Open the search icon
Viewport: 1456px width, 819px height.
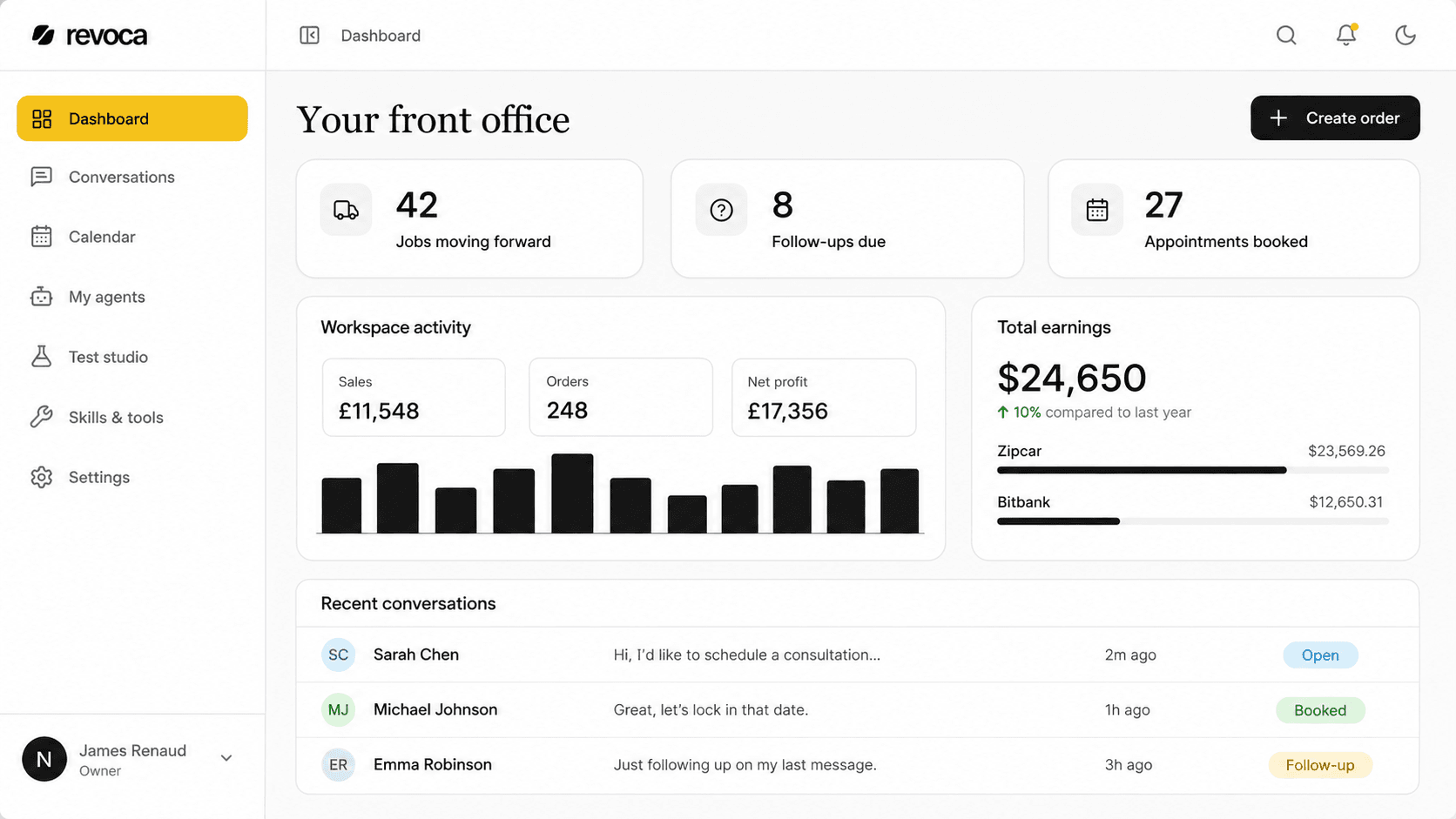tap(1286, 35)
